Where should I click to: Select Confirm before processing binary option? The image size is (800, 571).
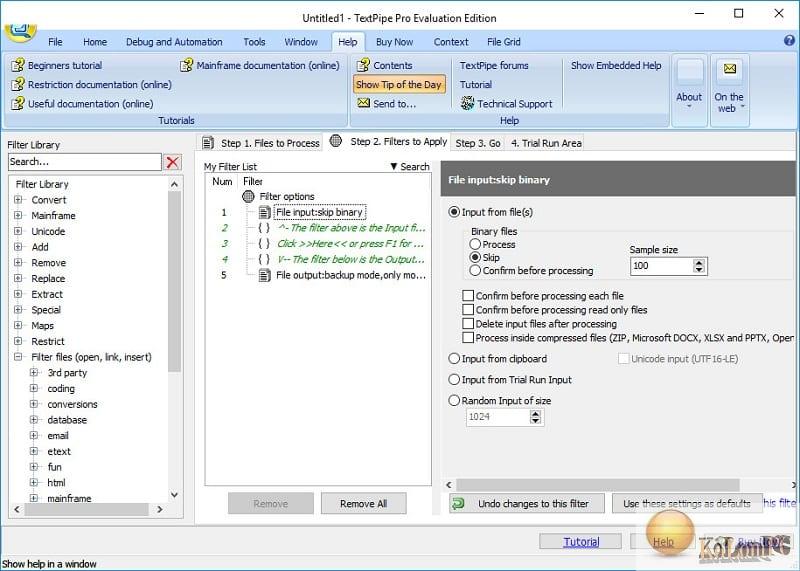(x=475, y=270)
